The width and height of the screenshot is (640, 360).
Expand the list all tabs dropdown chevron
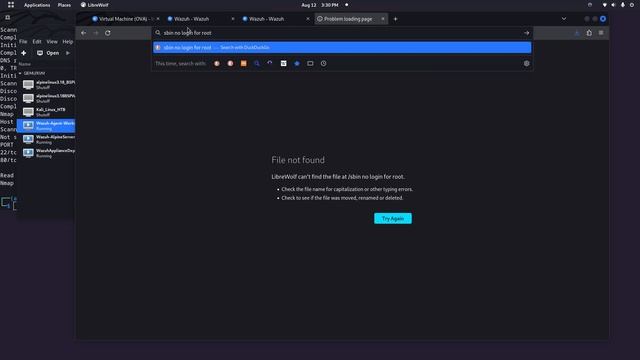point(564,19)
